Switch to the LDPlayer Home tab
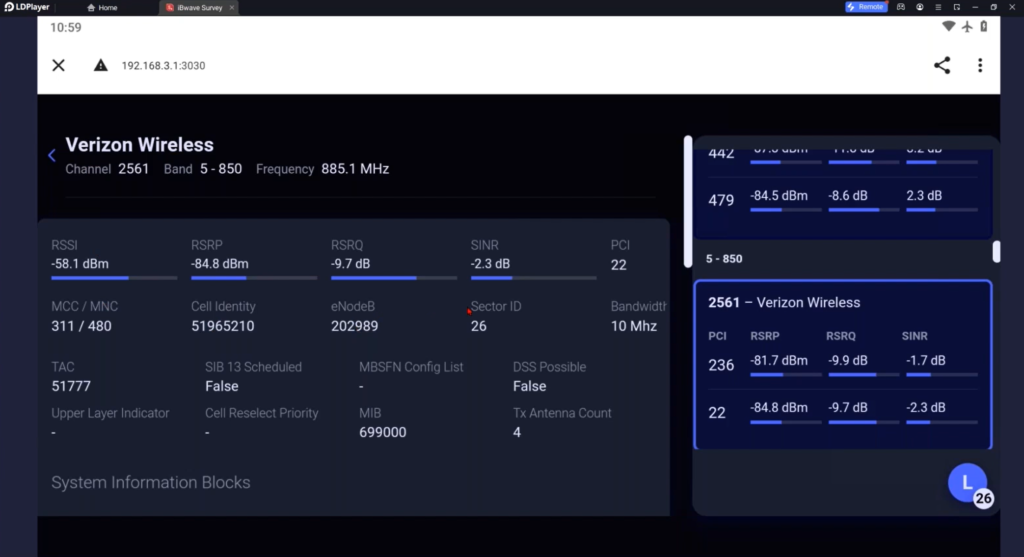 (103, 8)
